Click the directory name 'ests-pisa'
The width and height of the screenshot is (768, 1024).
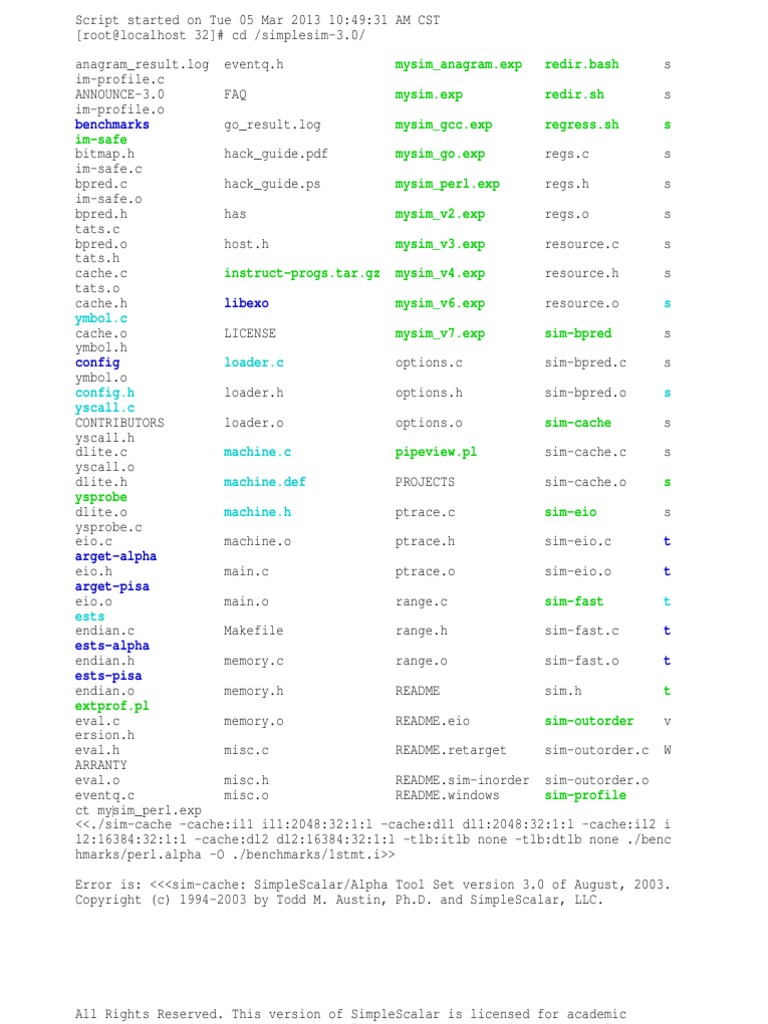tap(108, 676)
